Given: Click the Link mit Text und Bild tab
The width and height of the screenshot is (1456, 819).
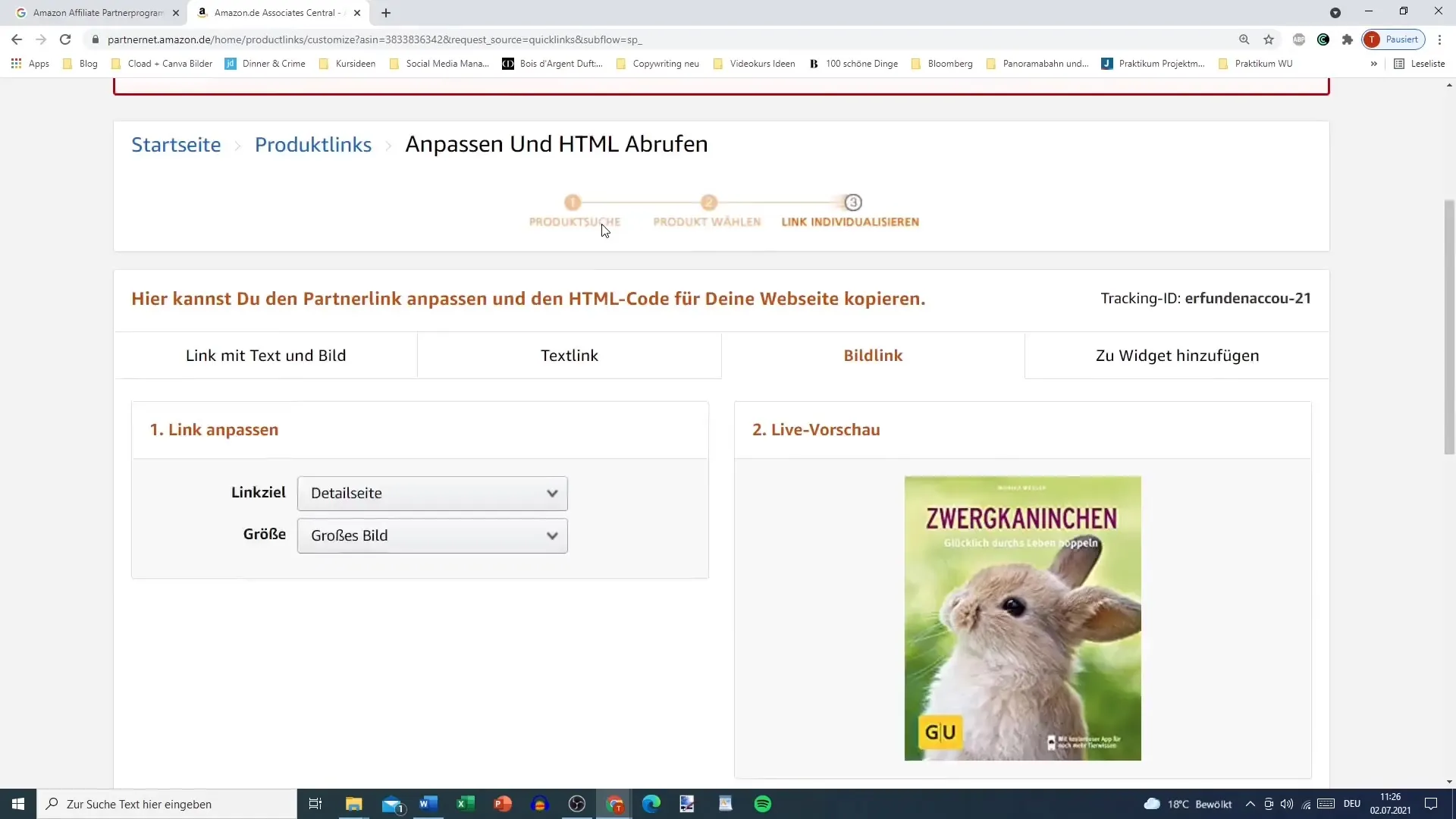Looking at the screenshot, I should tap(266, 356).
